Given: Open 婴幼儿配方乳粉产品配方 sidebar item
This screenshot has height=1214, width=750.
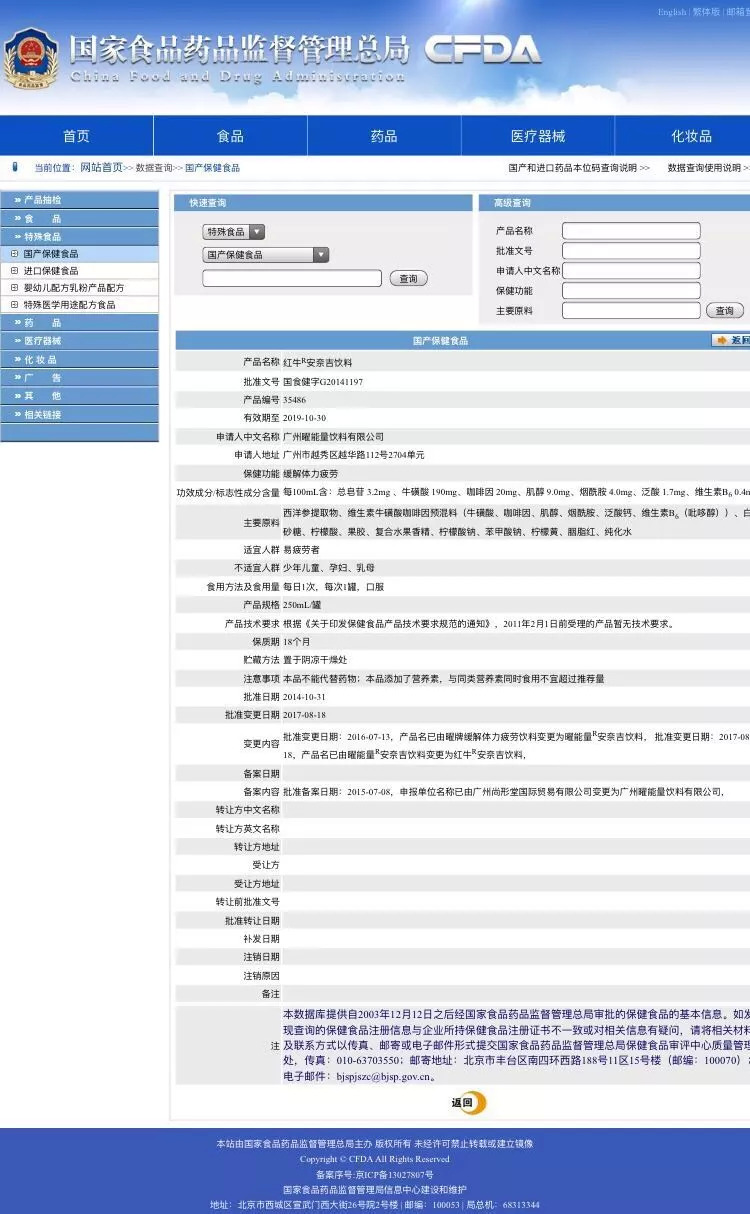Looking at the screenshot, I should 74,288.
